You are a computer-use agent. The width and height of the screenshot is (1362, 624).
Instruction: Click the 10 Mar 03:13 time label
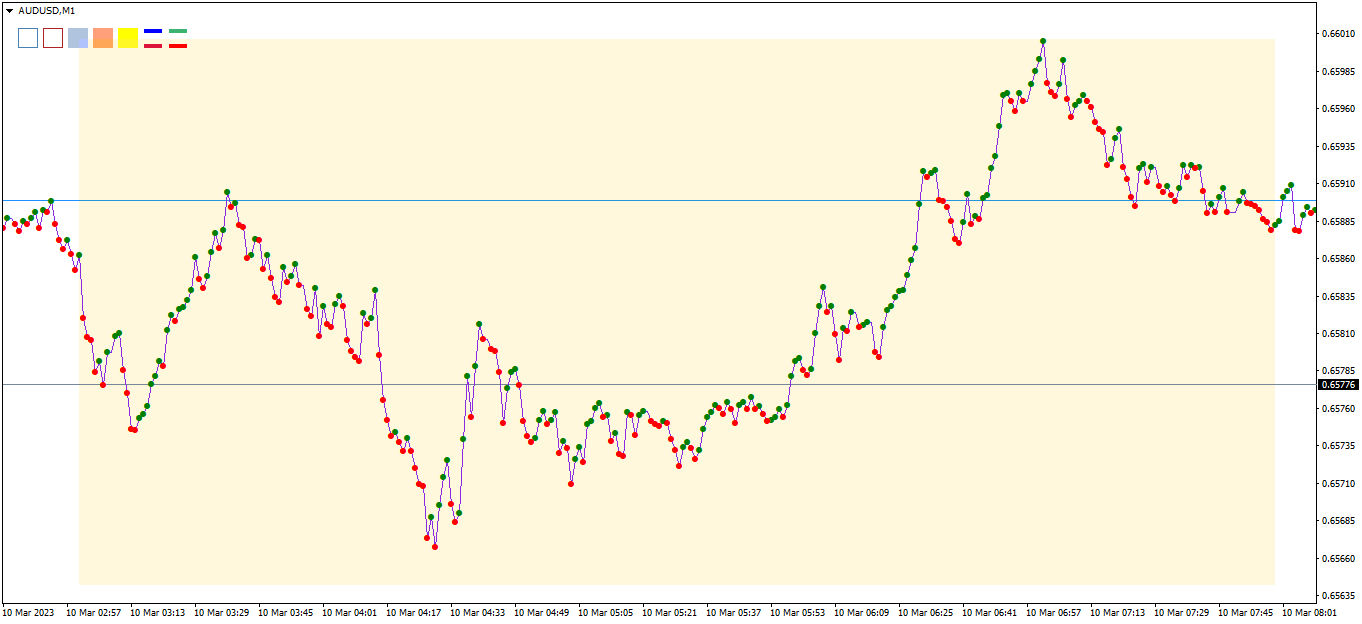click(158, 612)
